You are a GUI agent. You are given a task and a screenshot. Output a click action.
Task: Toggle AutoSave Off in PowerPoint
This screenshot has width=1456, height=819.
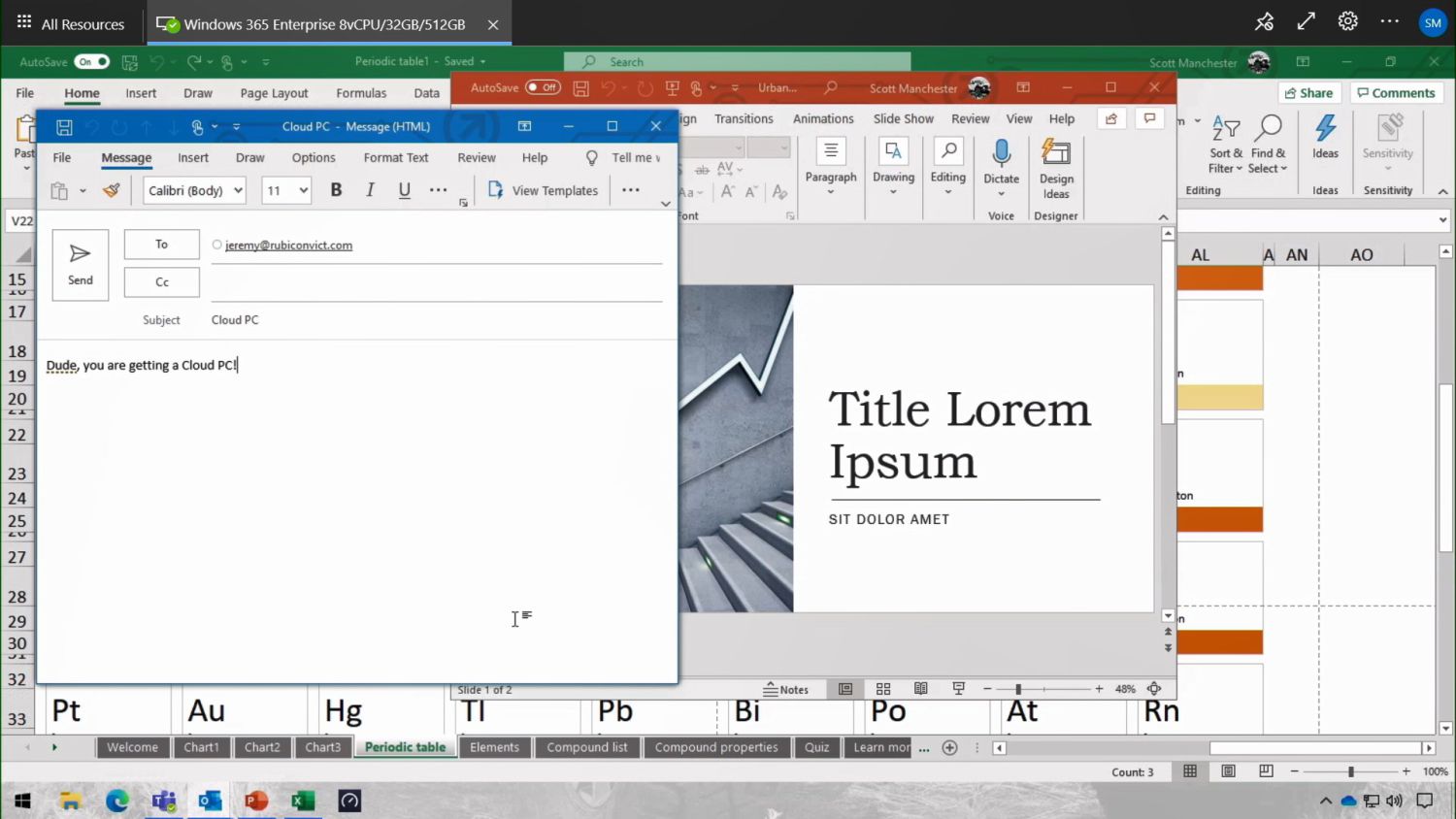point(543,87)
